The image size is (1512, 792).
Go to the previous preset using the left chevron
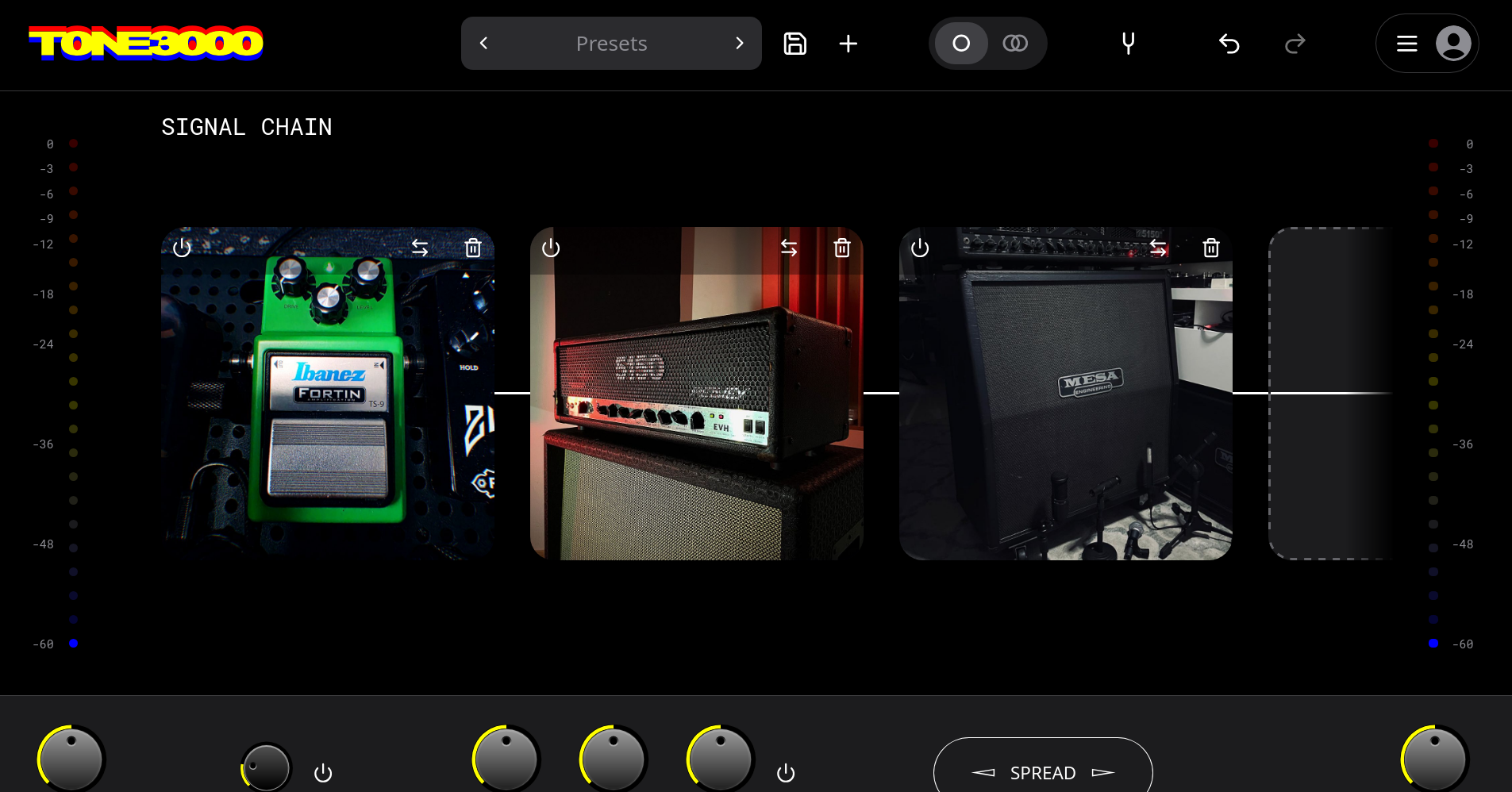[x=483, y=44]
